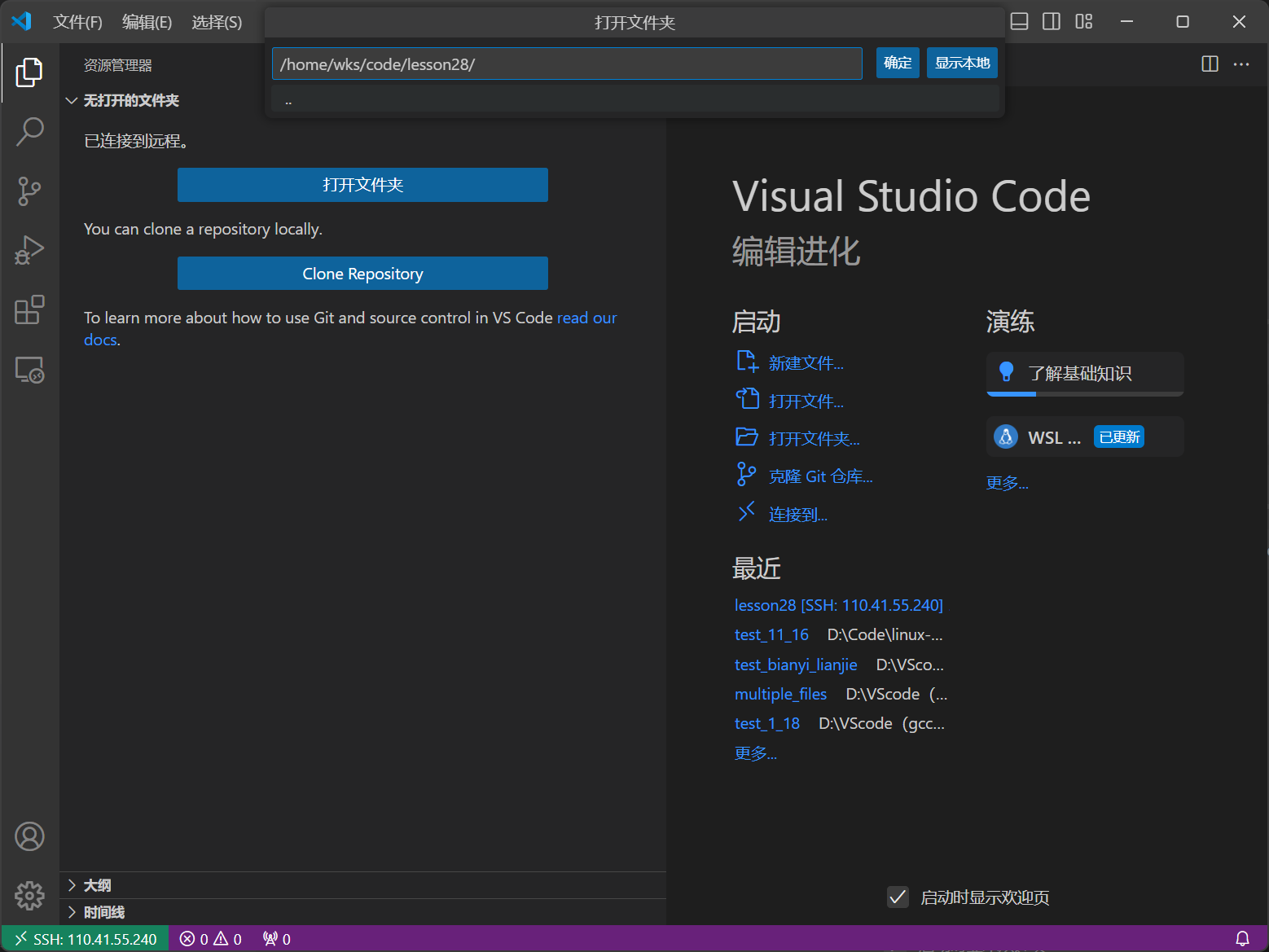
Task: Open the Search view in activity bar
Action: [30, 131]
